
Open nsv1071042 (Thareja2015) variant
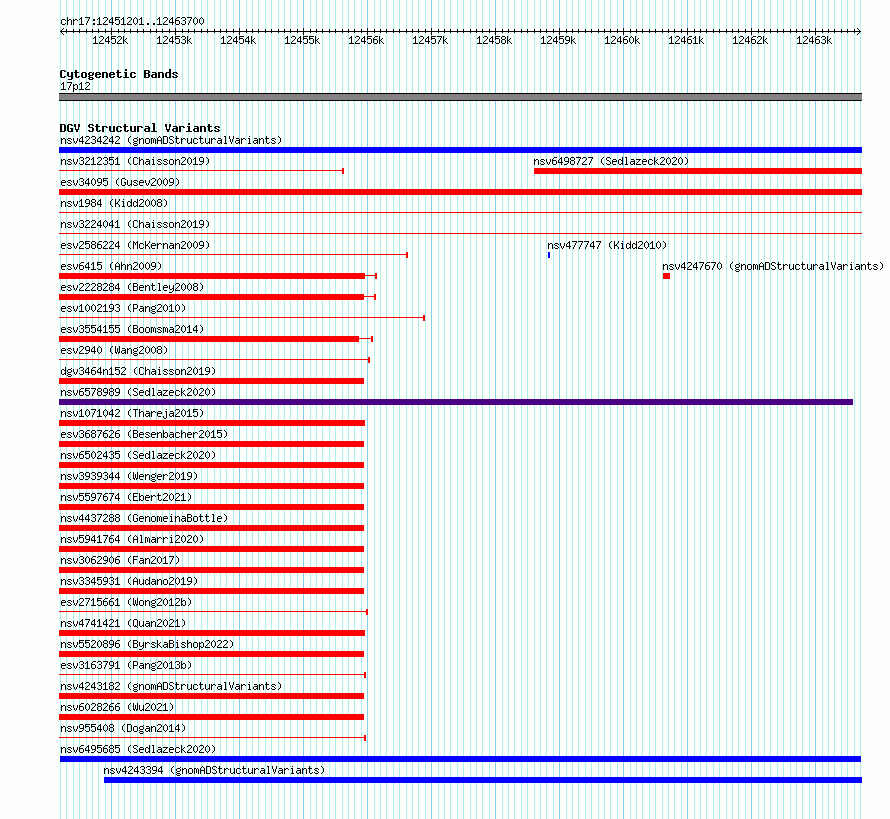[132, 413]
